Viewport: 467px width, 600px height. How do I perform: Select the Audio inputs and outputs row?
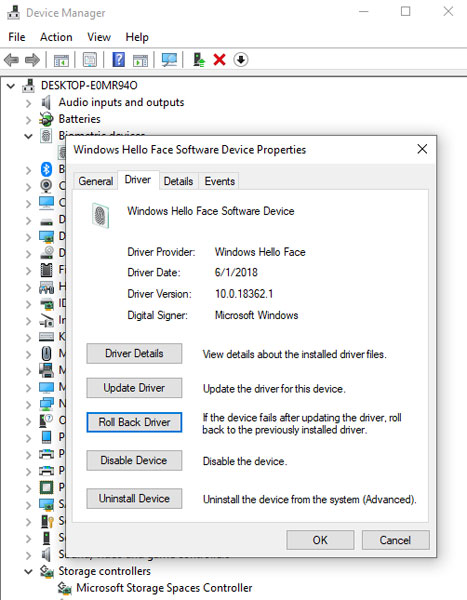(121, 102)
